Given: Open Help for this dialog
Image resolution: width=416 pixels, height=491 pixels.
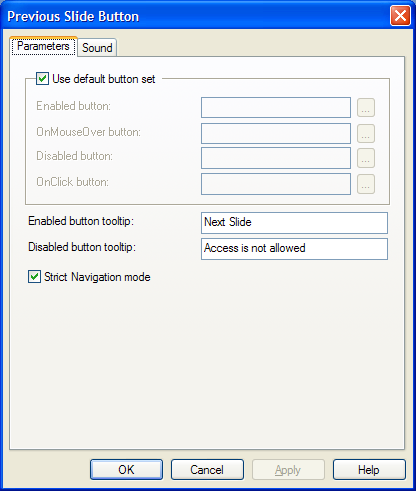Looking at the screenshot, I should coord(369,469).
